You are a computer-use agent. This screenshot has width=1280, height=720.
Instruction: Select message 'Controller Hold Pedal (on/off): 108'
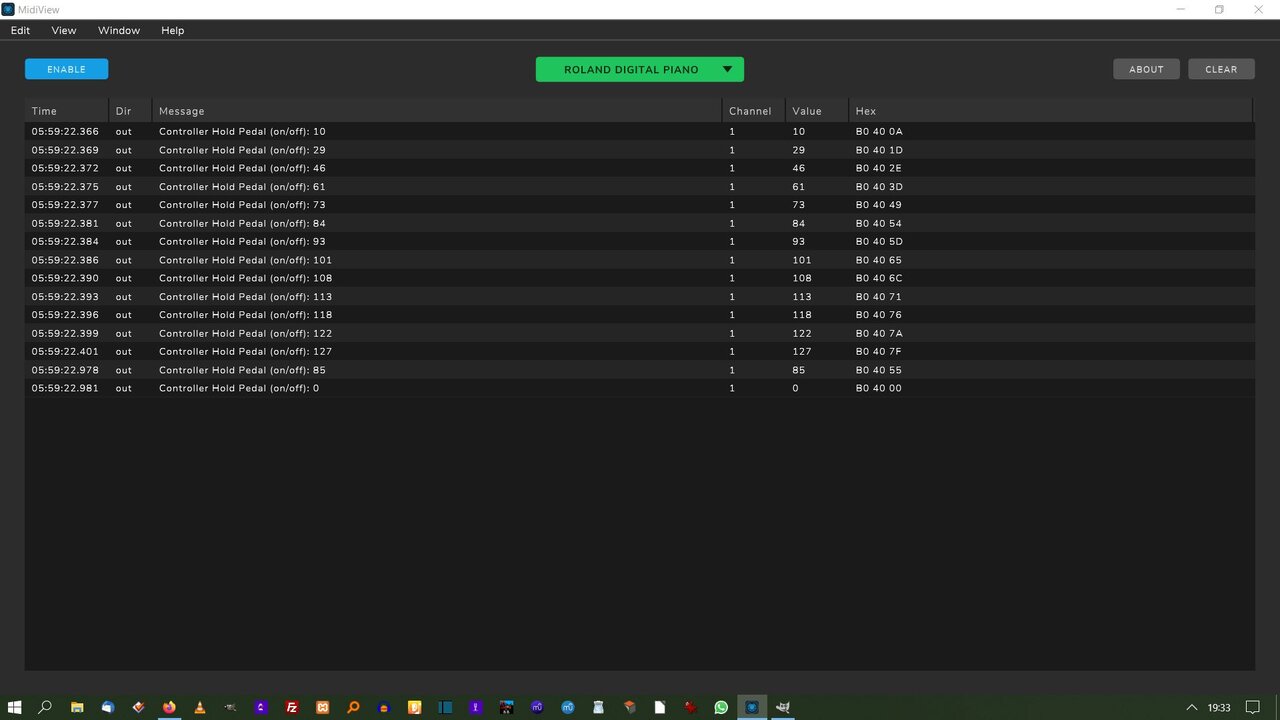click(x=245, y=278)
